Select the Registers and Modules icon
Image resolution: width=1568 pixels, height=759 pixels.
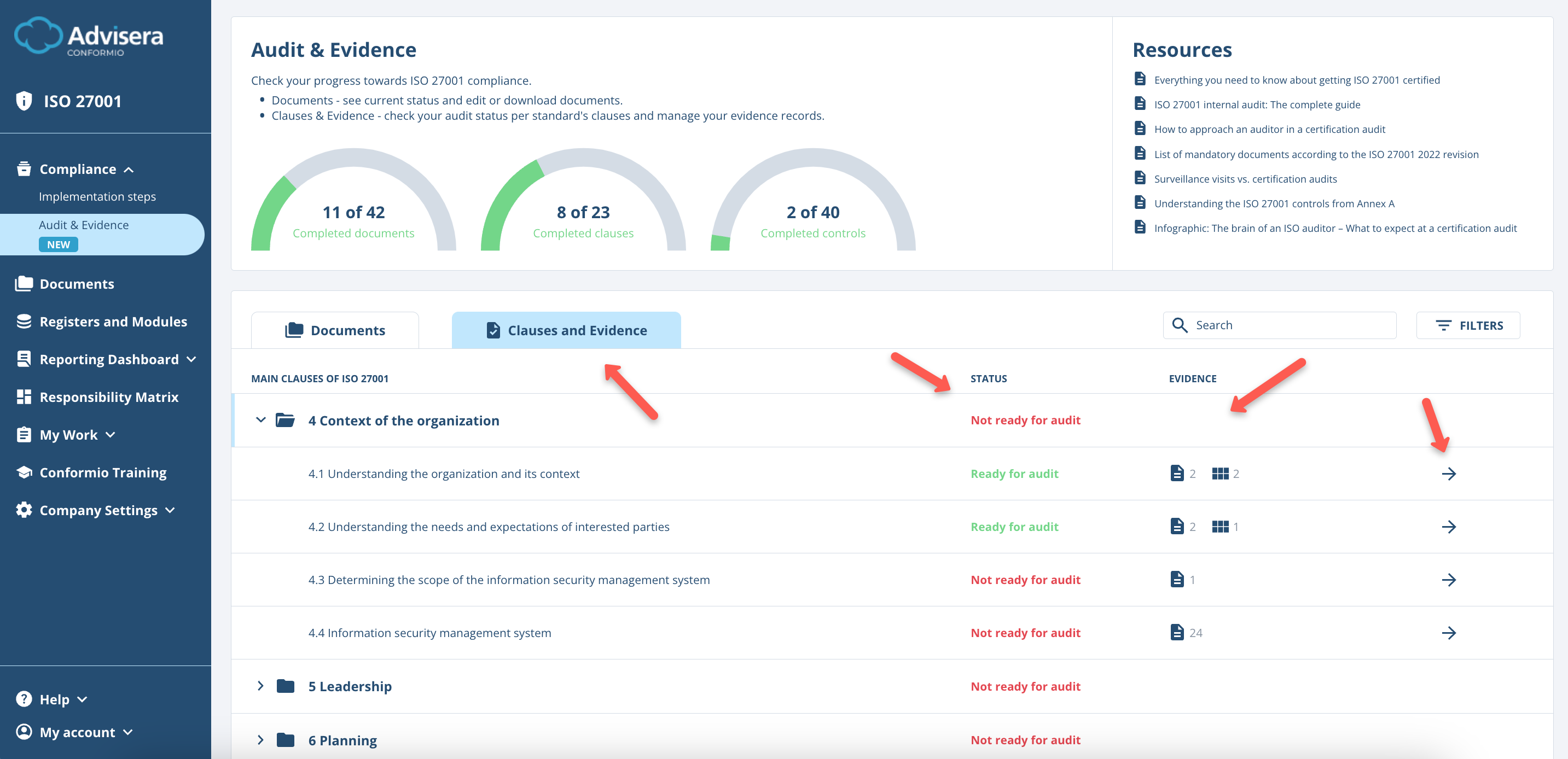click(23, 321)
